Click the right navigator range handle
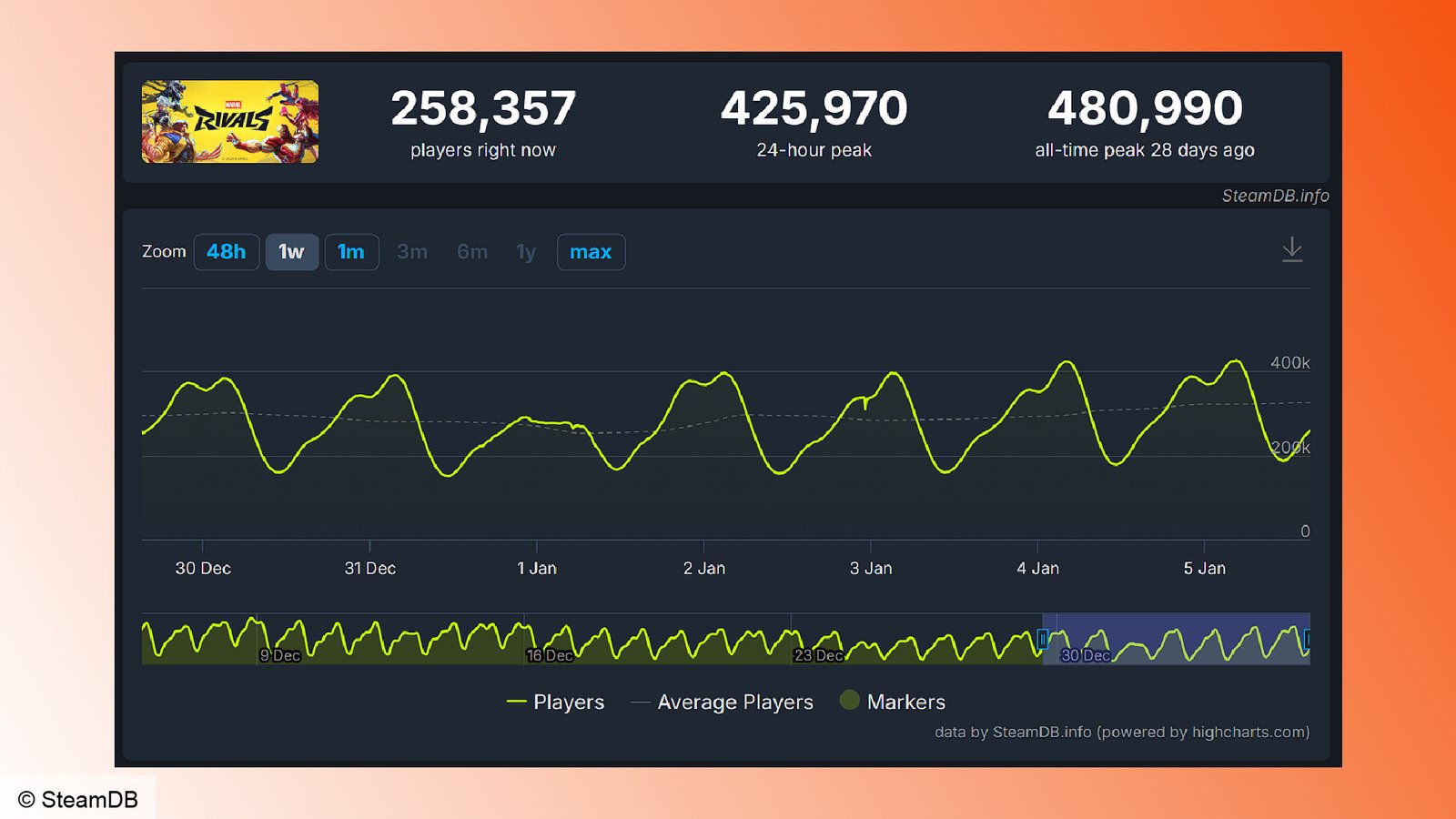The height and width of the screenshot is (819, 1456). (x=1308, y=639)
